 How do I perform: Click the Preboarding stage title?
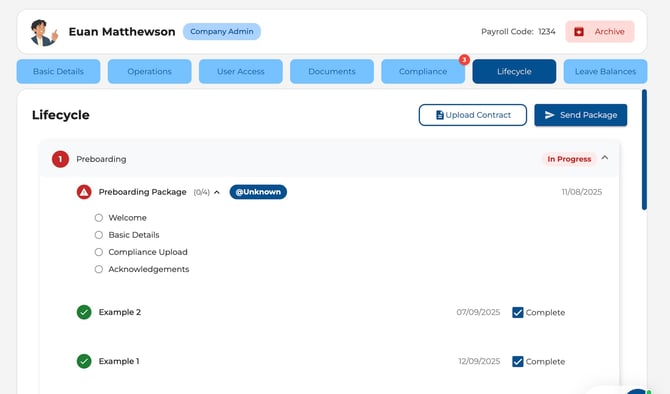pos(101,159)
